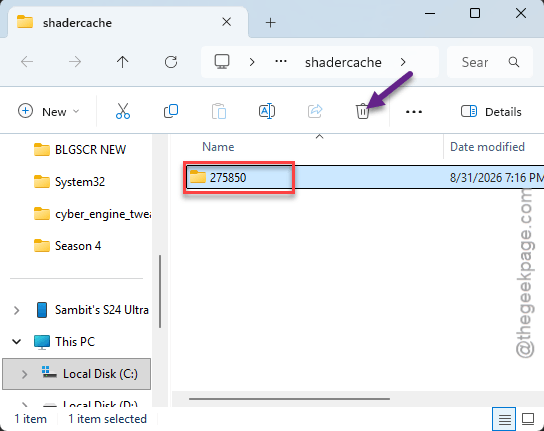This screenshot has width=544, height=431.
Task: Collapse the This PC tree node
Action: pyautogui.click(x=16, y=342)
